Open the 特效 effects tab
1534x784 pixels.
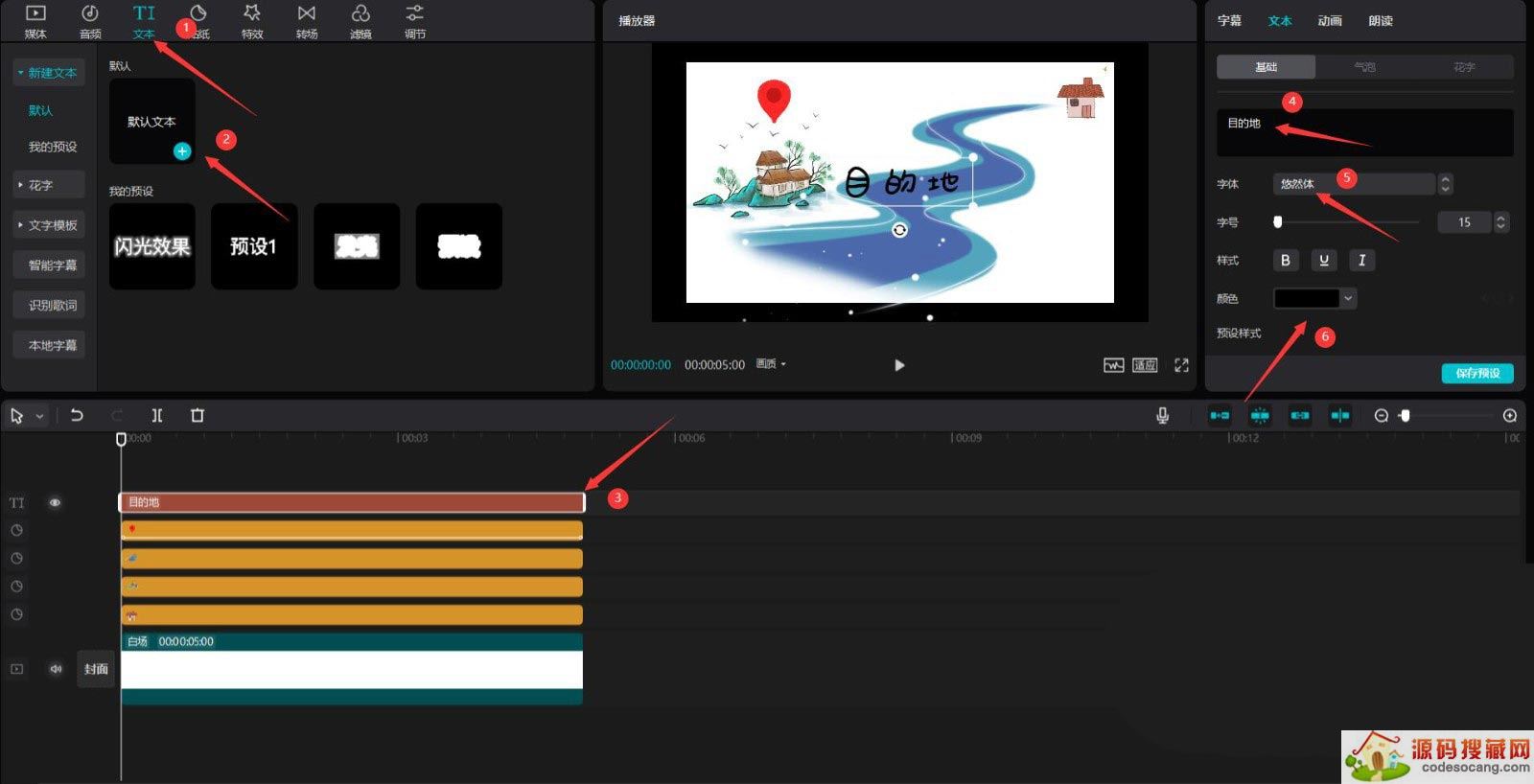point(252,21)
